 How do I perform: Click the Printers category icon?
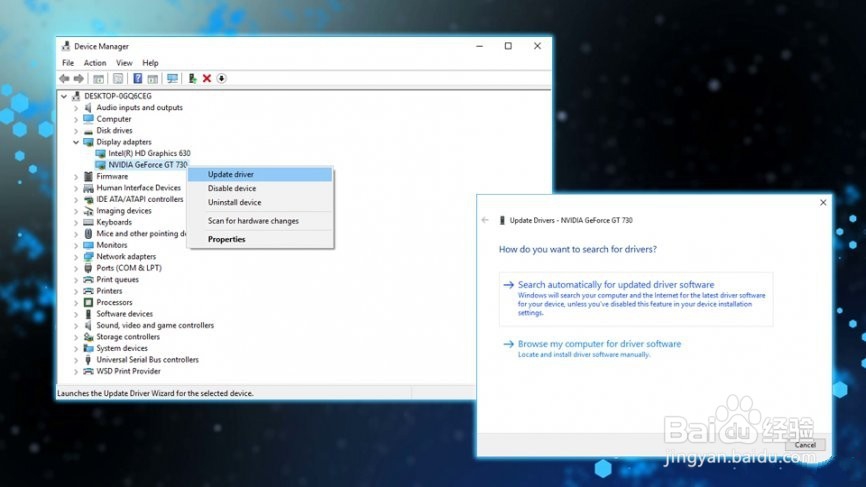coord(88,291)
